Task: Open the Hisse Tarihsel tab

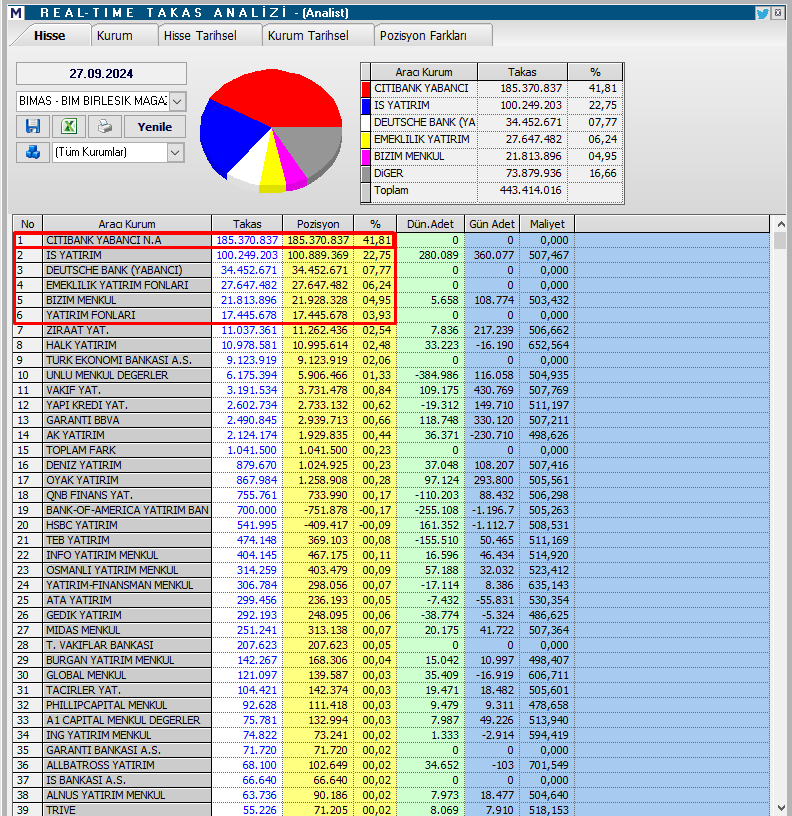Action: [x=200, y=35]
